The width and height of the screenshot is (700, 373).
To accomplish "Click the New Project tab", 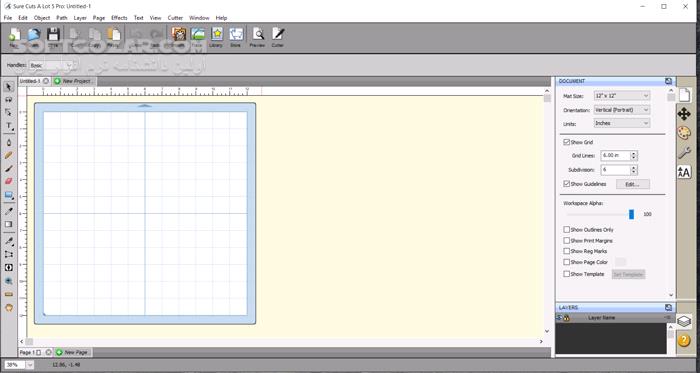I will [x=74, y=81].
